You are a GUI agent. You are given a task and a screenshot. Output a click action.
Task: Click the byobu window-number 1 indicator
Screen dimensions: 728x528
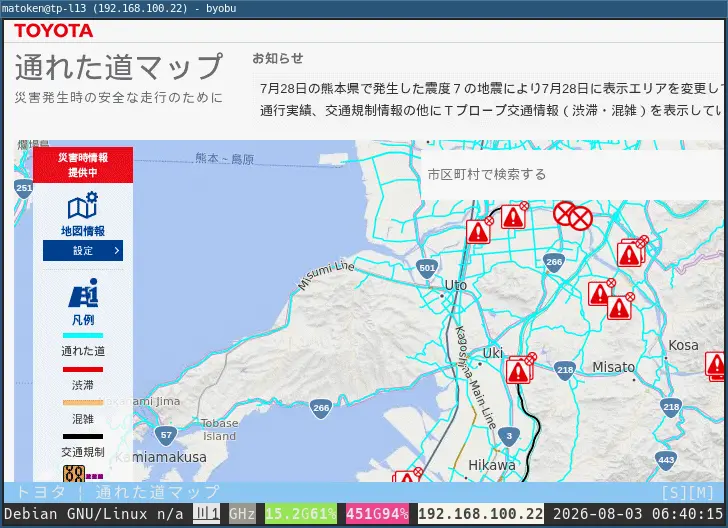coord(207,514)
